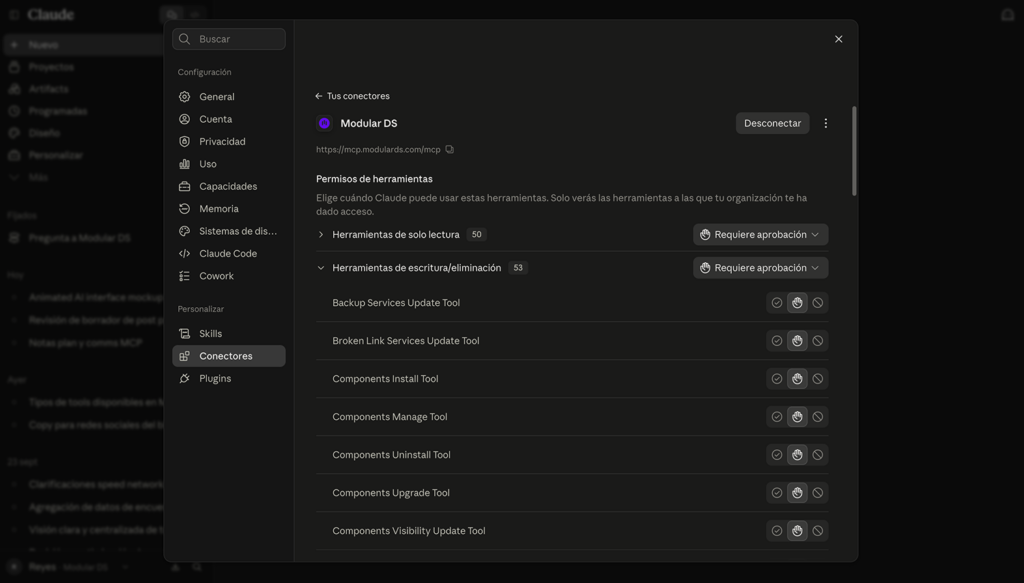Select the Privacidad shield icon

click(185, 142)
